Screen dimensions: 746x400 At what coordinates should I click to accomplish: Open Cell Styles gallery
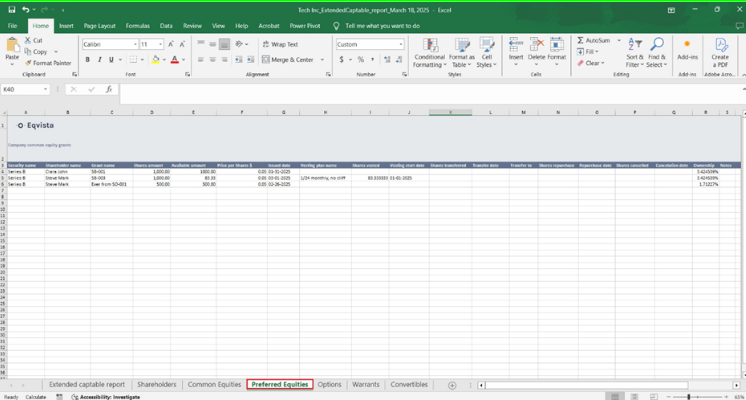coord(486,52)
